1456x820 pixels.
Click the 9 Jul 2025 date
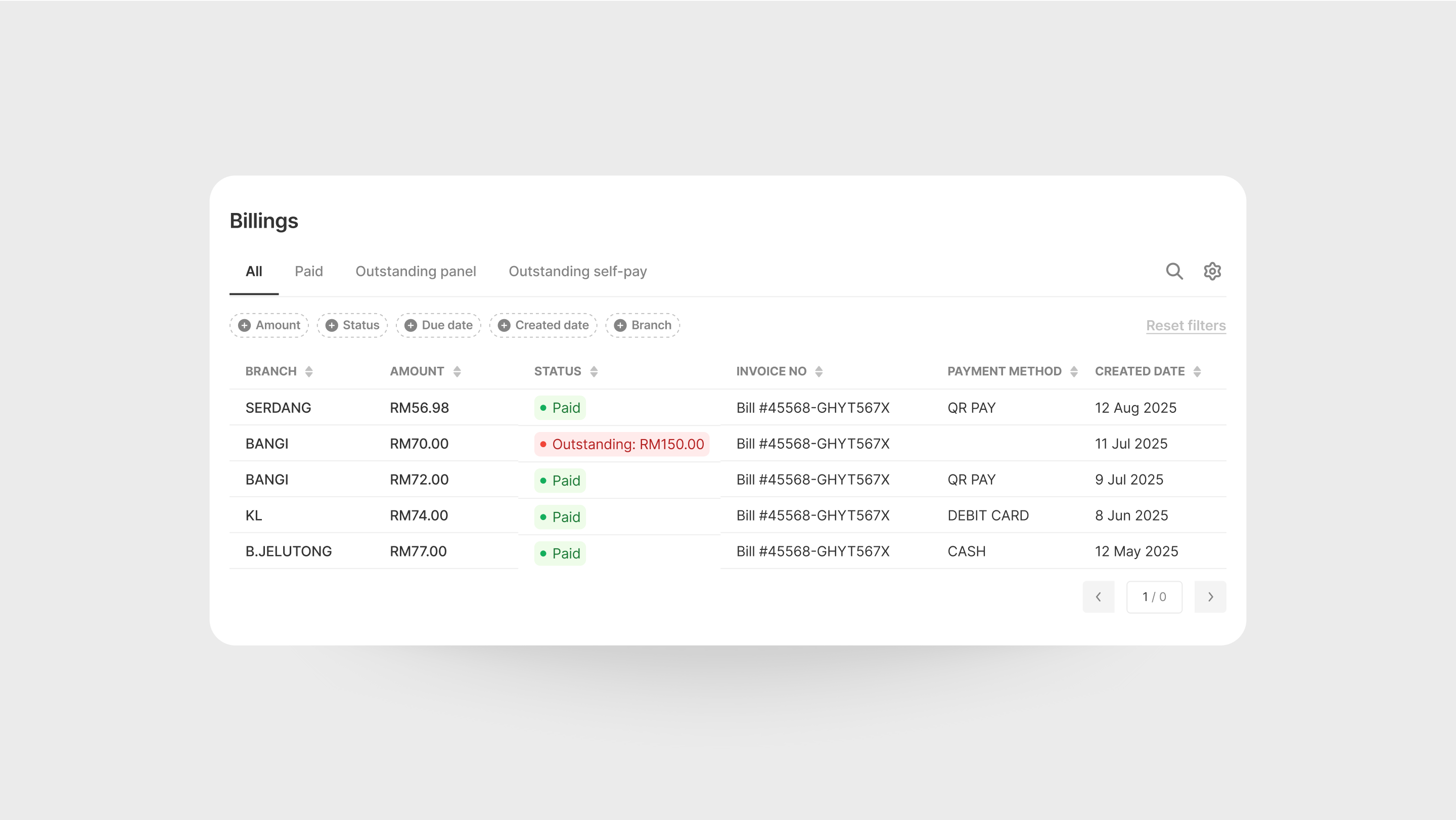point(1129,480)
